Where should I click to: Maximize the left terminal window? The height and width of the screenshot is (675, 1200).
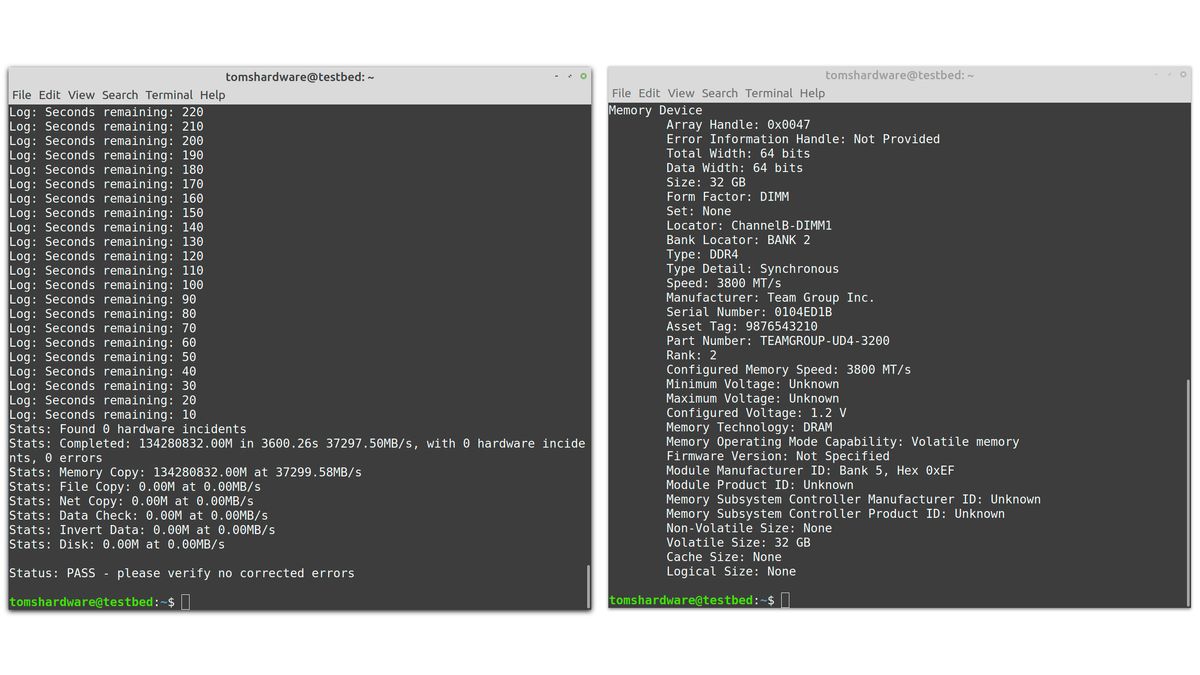point(570,76)
